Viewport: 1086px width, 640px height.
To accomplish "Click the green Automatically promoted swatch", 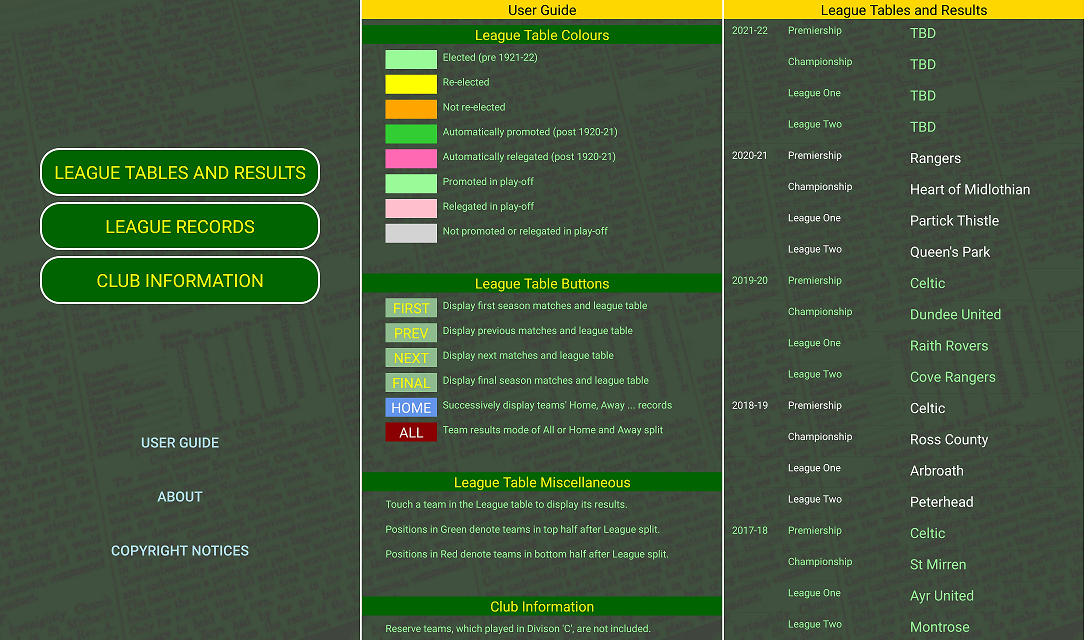I will 411,134.
